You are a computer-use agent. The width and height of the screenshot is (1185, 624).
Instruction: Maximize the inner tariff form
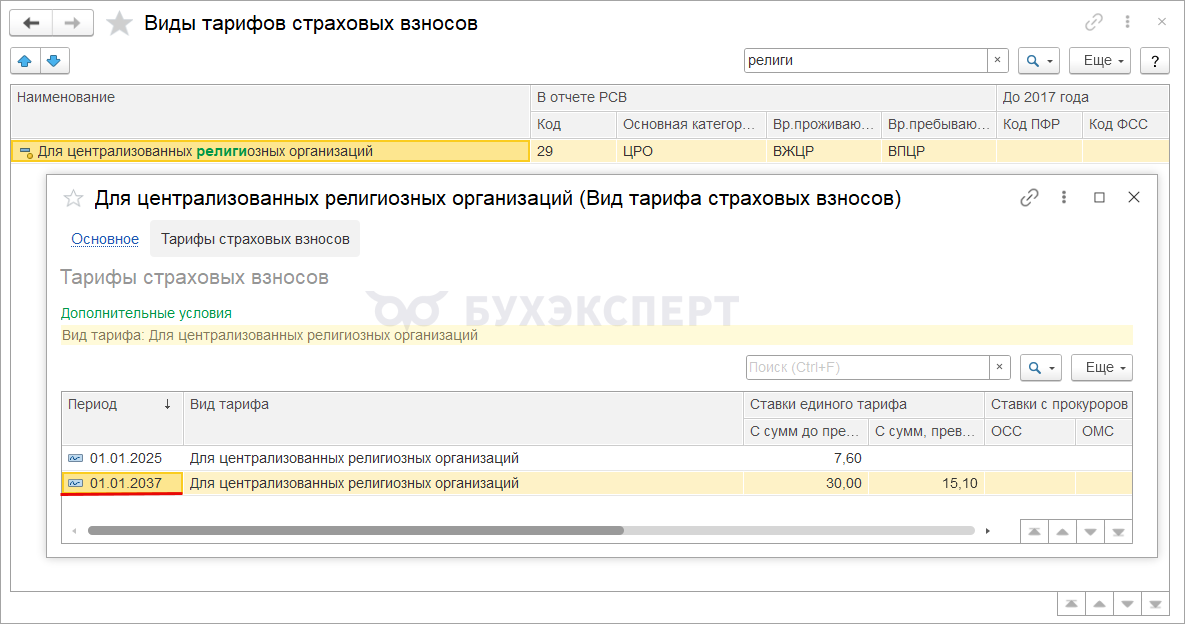1099,198
